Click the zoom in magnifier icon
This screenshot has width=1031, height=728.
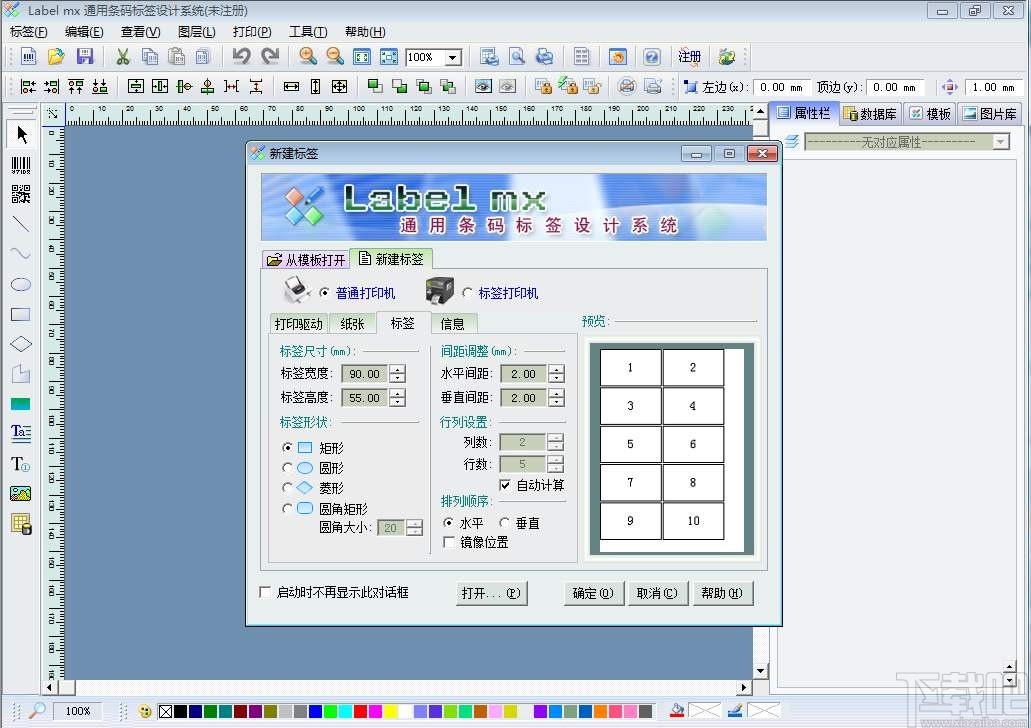pos(308,57)
